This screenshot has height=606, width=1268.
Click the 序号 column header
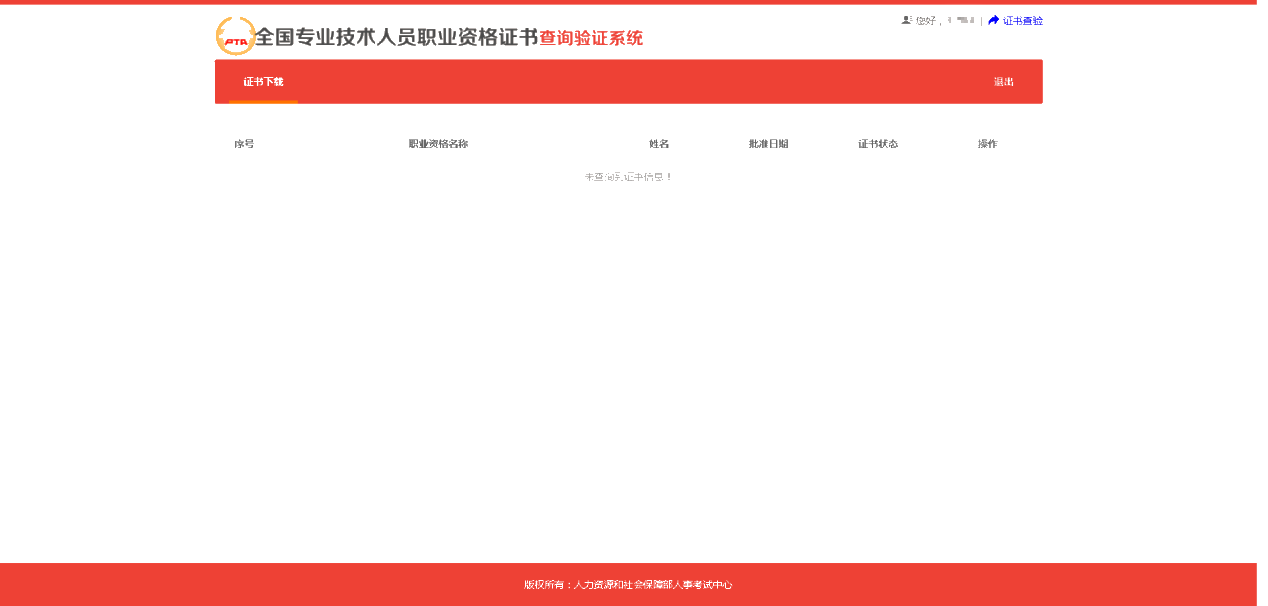pos(244,144)
